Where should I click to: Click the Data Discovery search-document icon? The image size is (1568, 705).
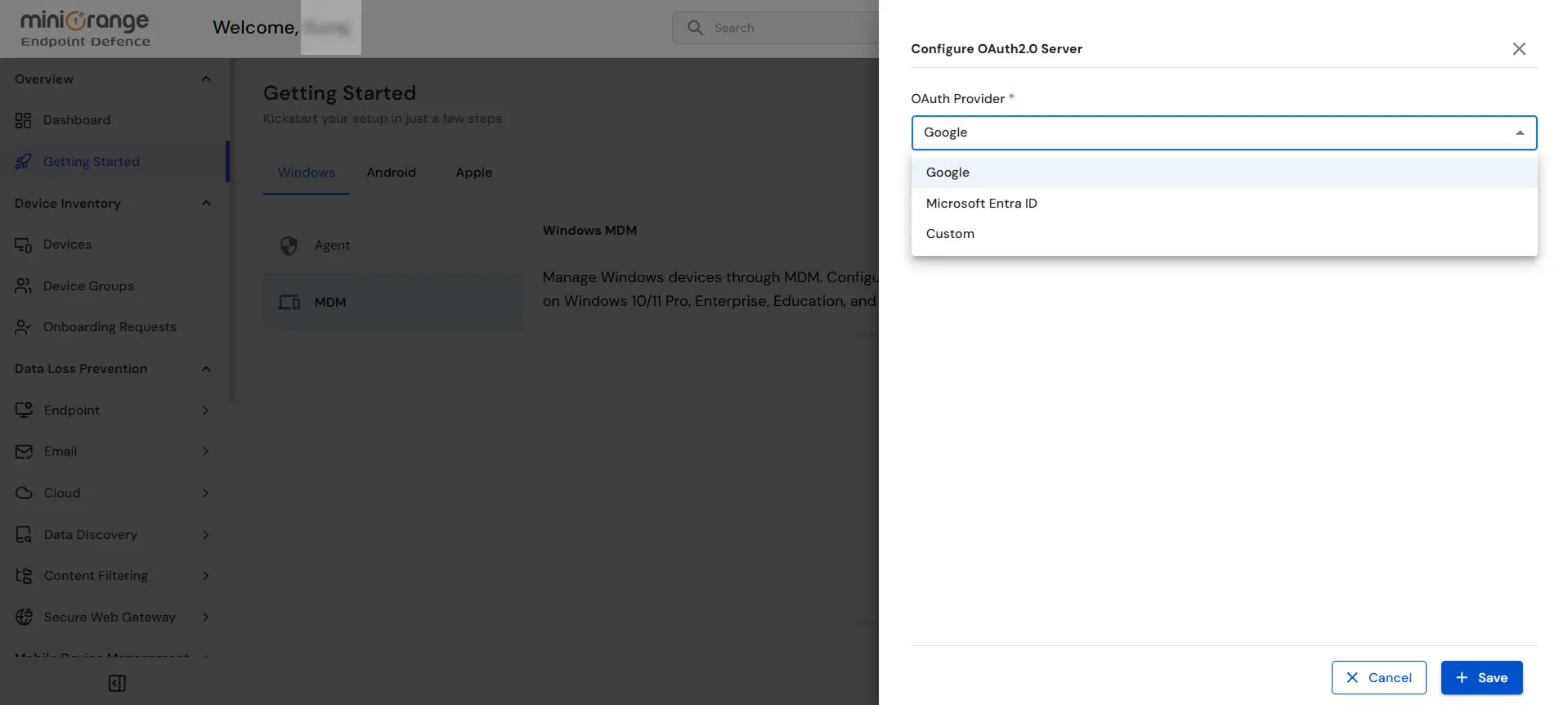click(24, 535)
